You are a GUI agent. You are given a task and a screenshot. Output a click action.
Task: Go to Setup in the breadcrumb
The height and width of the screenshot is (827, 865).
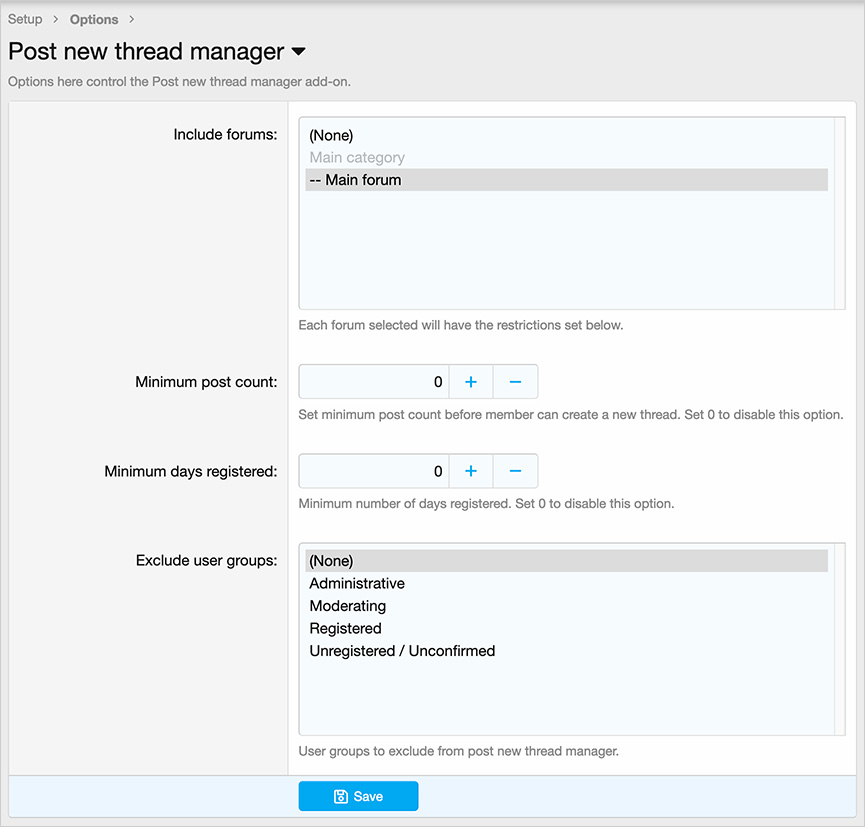coord(25,19)
